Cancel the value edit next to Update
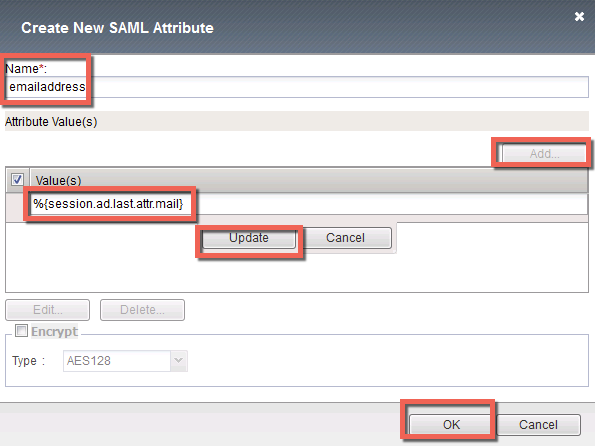This screenshot has height=446, width=595. [345, 238]
